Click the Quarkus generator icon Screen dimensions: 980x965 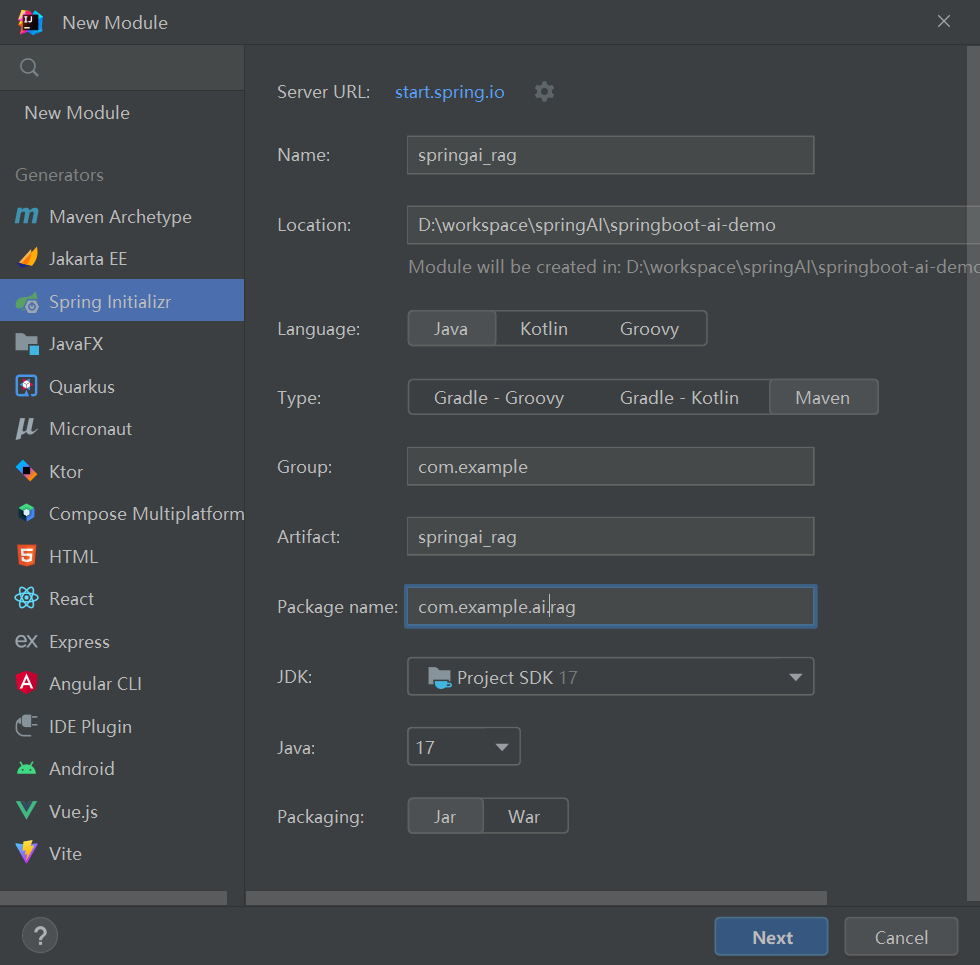pos(27,387)
